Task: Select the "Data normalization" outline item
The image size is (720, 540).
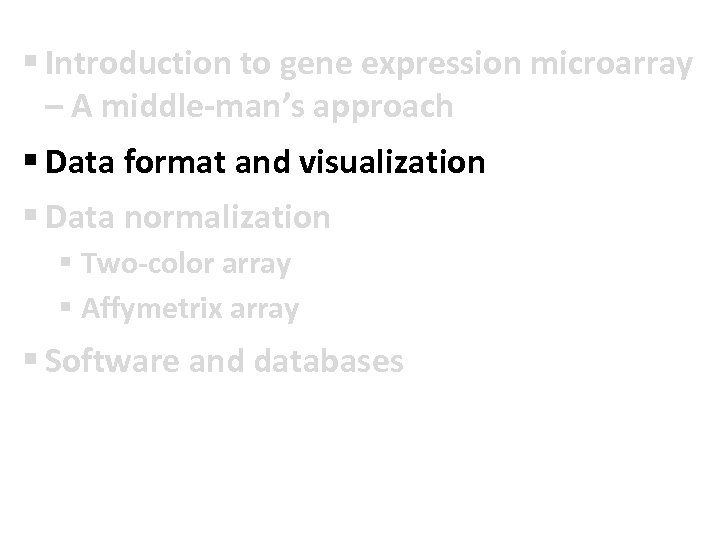Action: [188, 217]
